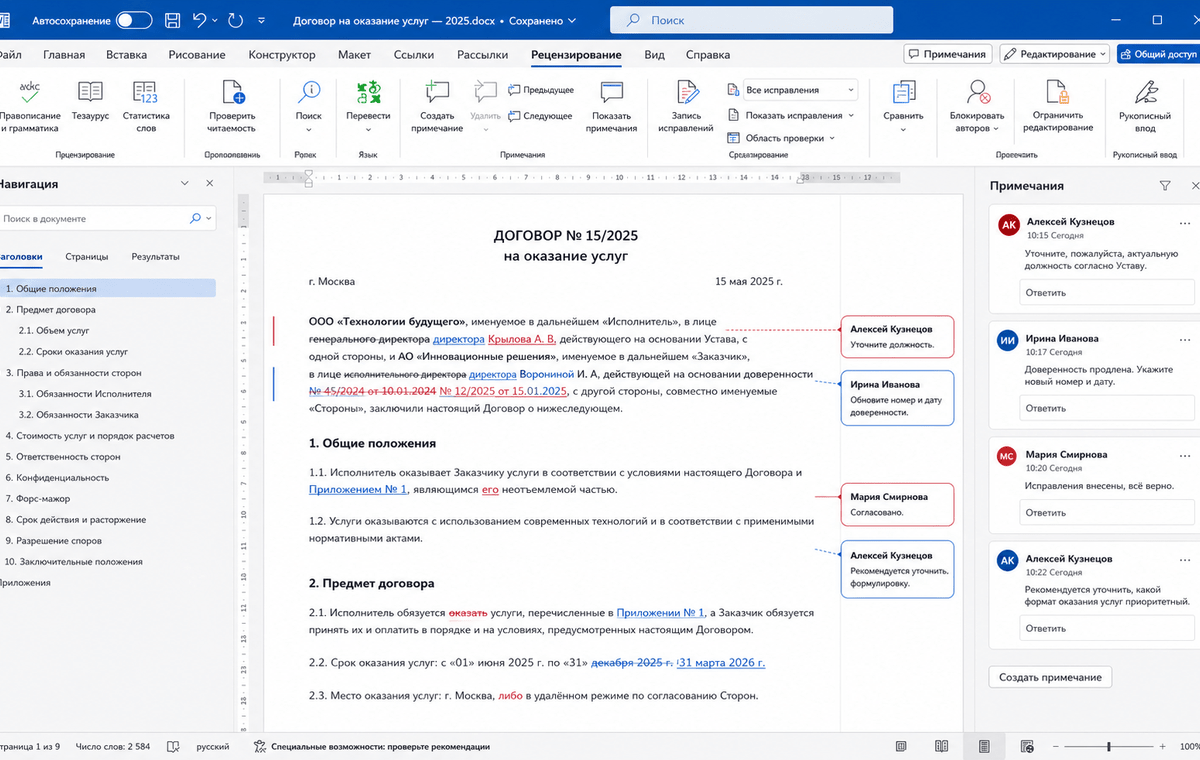This screenshot has width=1200, height=760.
Task: Click the zoom slider handle
Action: coord(1109,747)
